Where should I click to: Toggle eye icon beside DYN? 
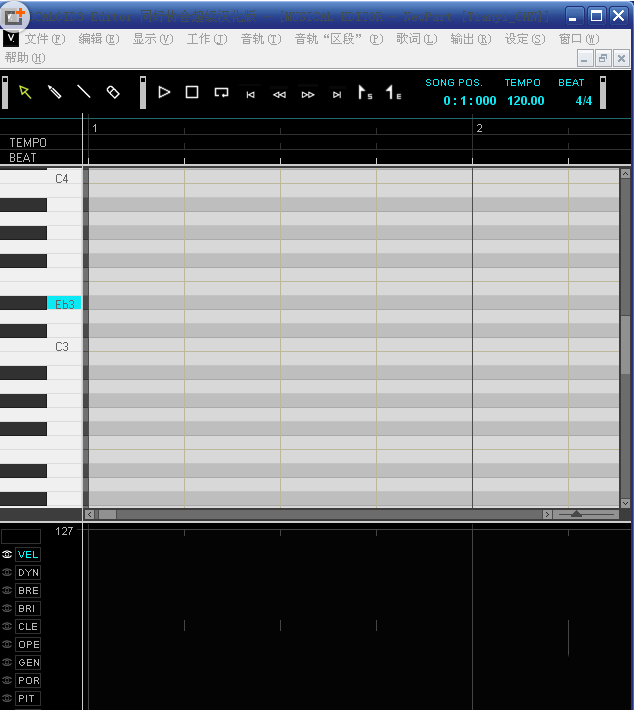(x=7, y=573)
